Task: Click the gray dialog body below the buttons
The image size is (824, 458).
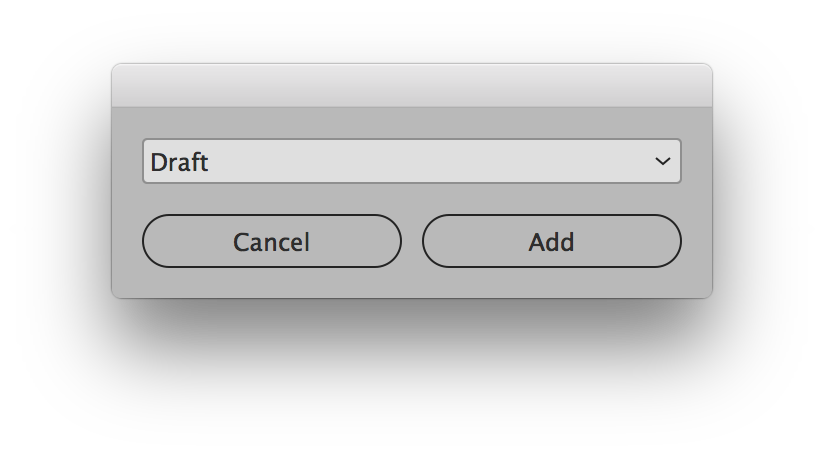Action: (411, 283)
